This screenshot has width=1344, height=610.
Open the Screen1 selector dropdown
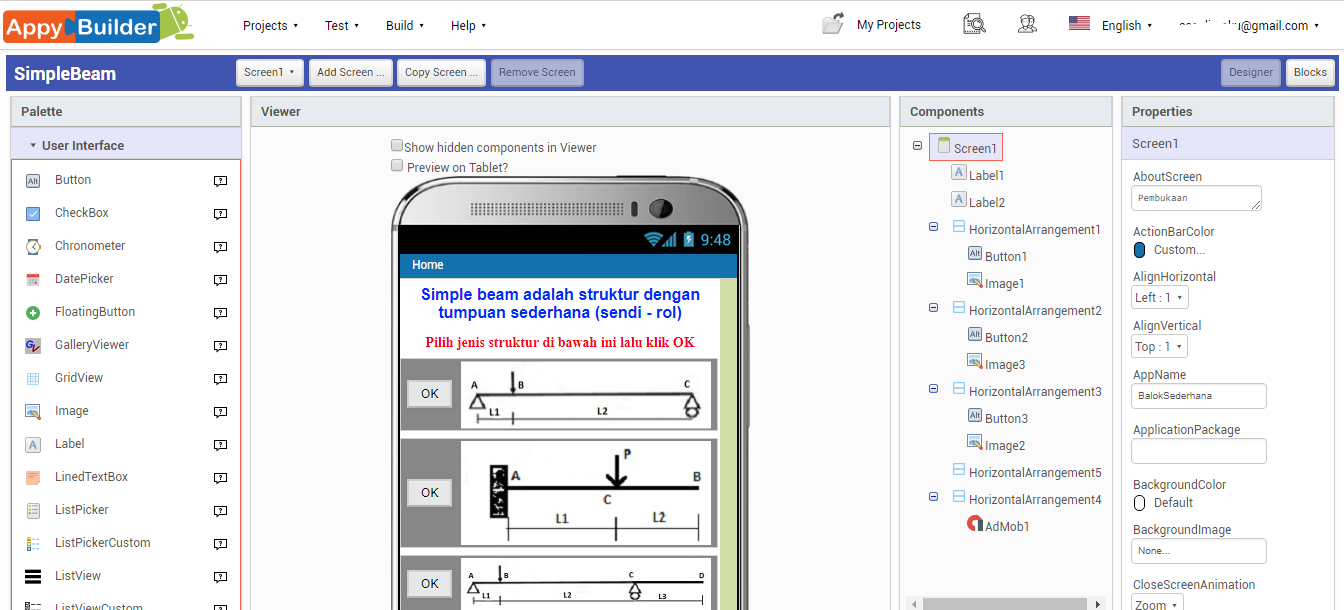[x=269, y=72]
